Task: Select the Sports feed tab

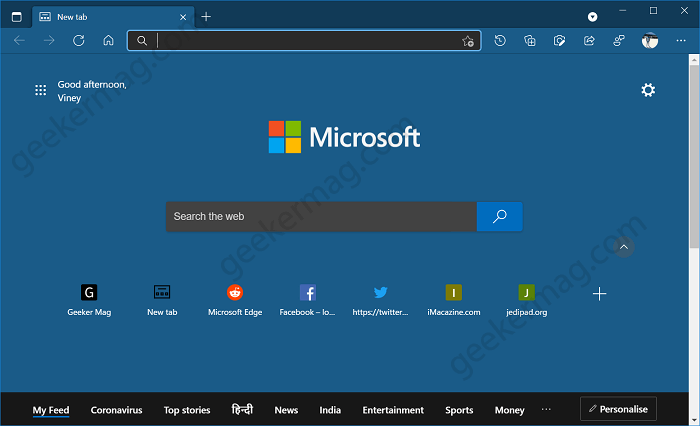Action: pyautogui.click(x=459, y=410)
